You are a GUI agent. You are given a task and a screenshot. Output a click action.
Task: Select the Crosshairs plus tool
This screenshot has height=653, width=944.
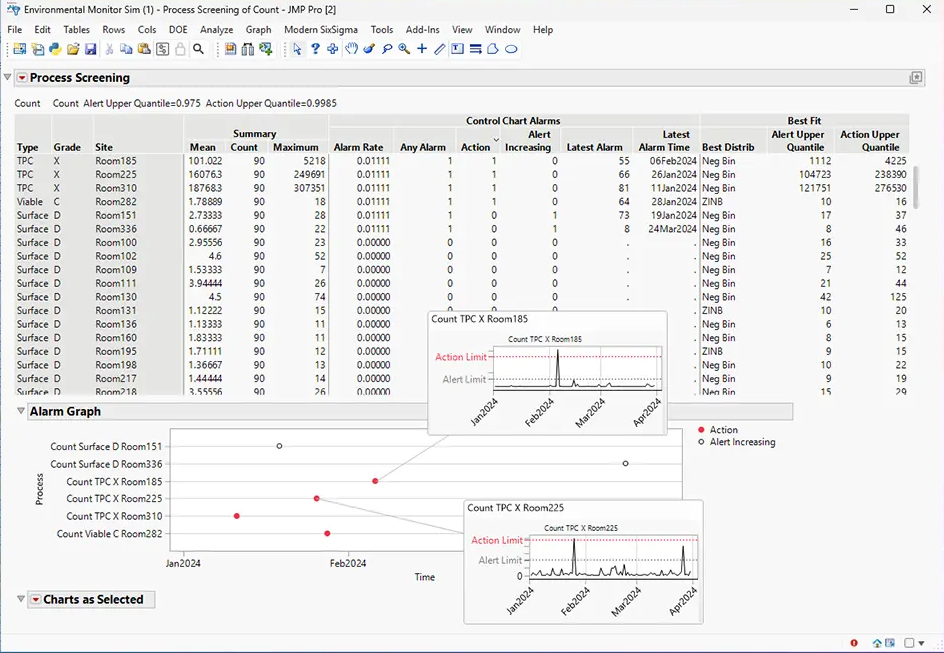[422, 49]
